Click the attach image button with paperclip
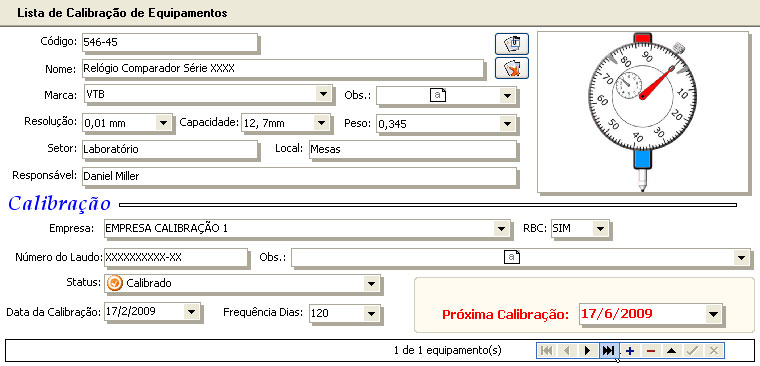The width and height of the screenshot is (760, 366). pyautogui.click(x=512, y=44)
